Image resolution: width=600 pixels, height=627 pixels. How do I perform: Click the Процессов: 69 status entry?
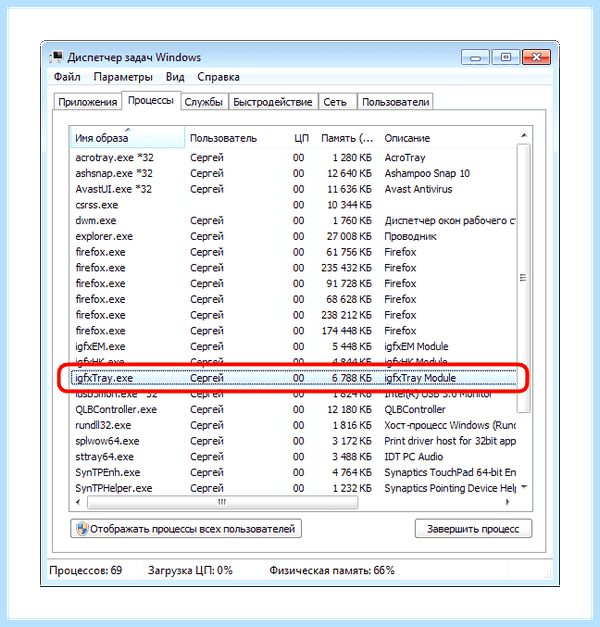pos(86,570)
